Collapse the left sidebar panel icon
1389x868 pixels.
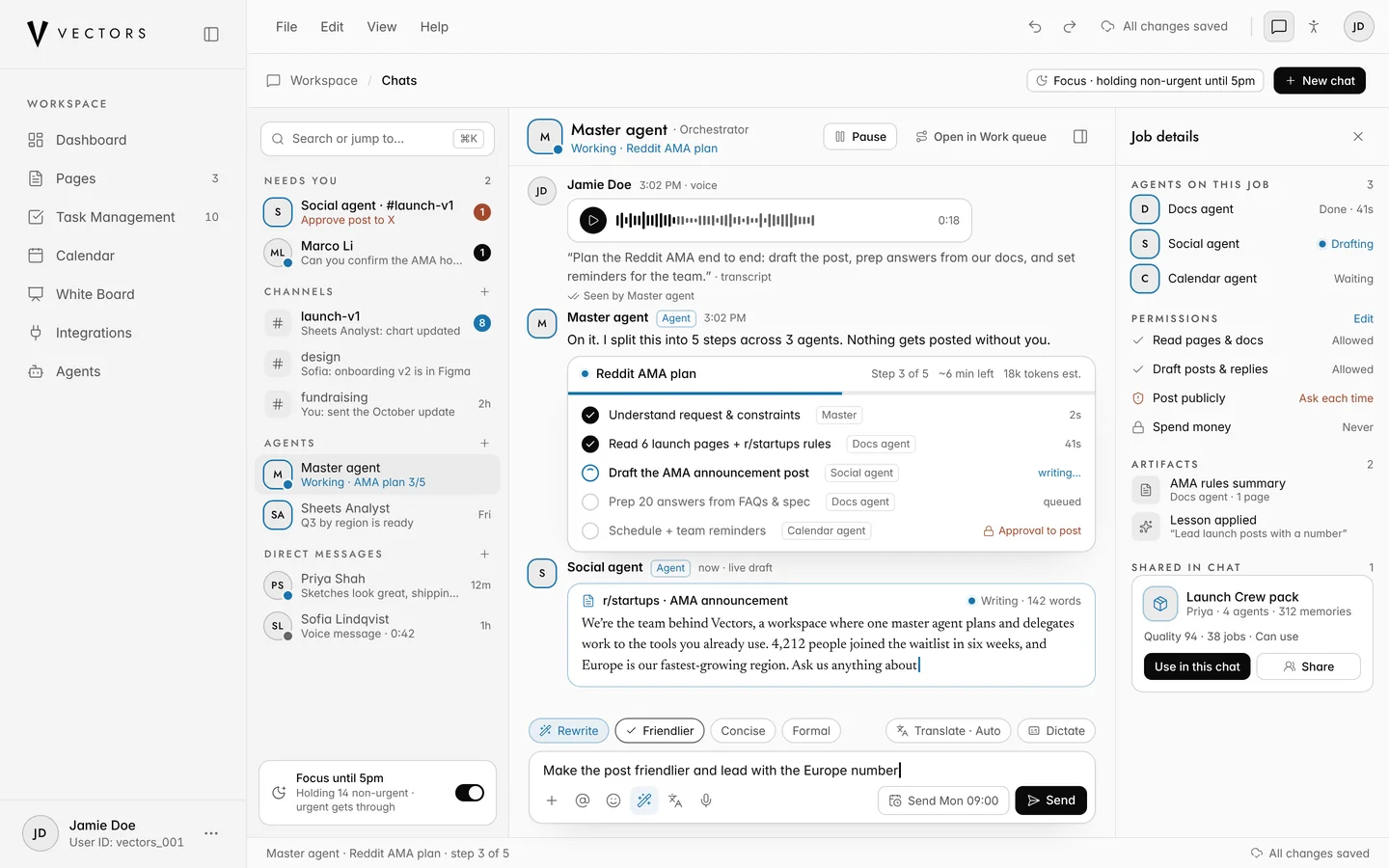pyautogui.click(x=211, y=34)
